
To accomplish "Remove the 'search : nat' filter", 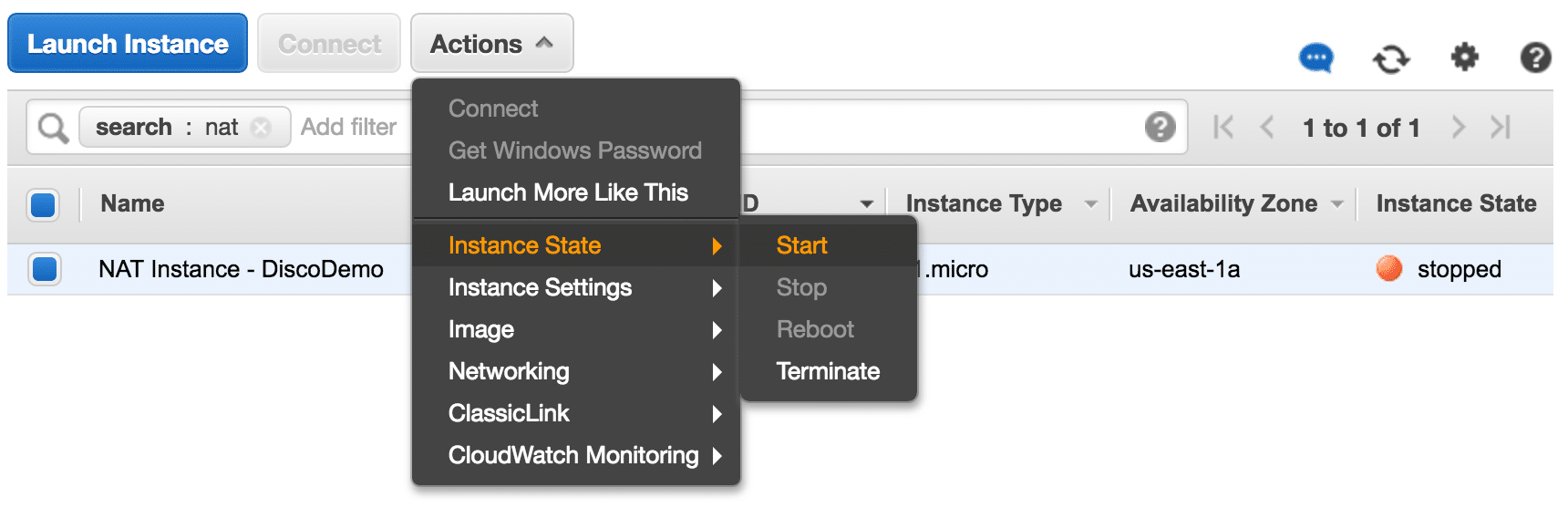I will pyautogui.click(x=262, y=128).
